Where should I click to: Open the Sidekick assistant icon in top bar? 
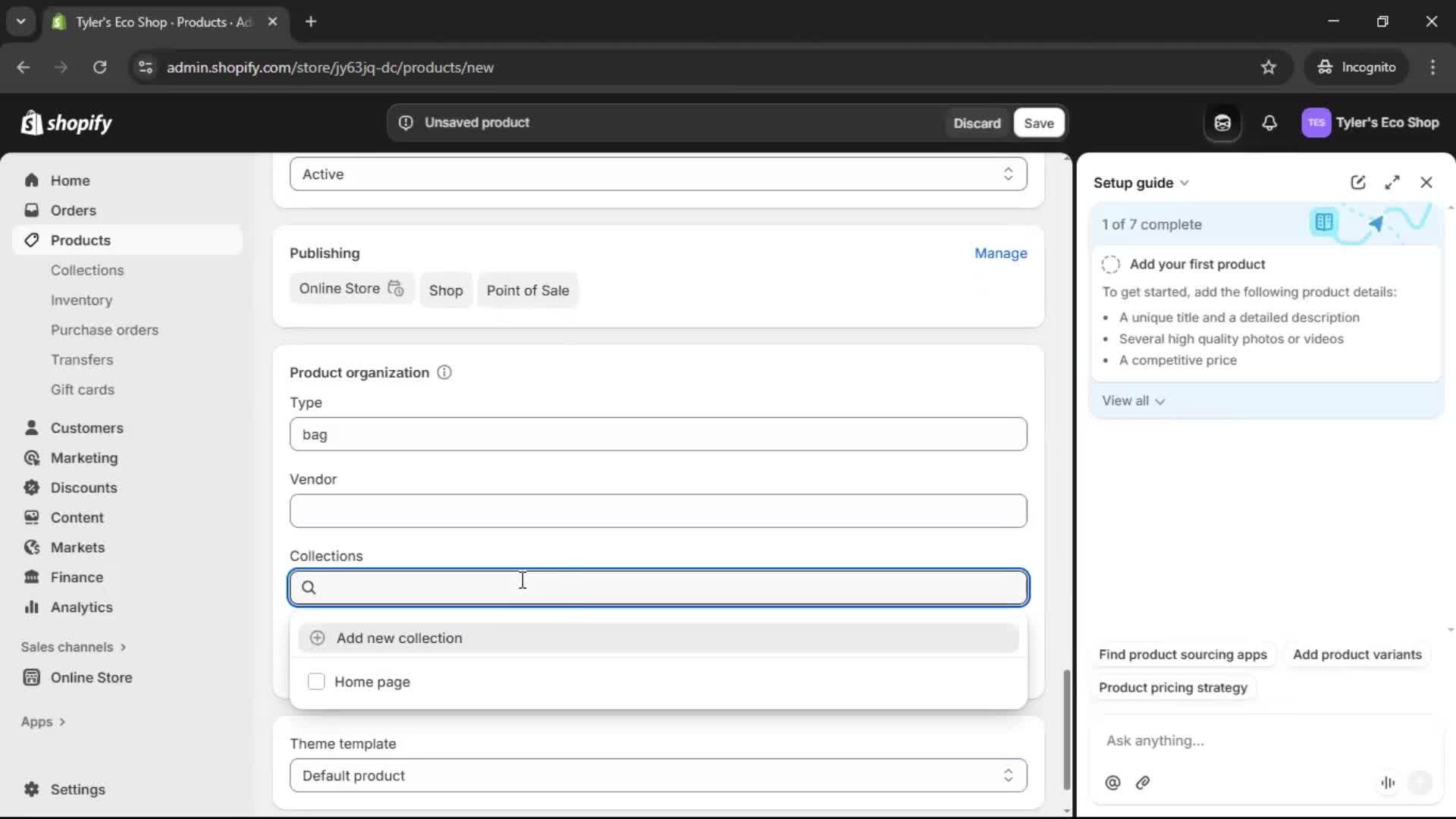point(1222,123)
